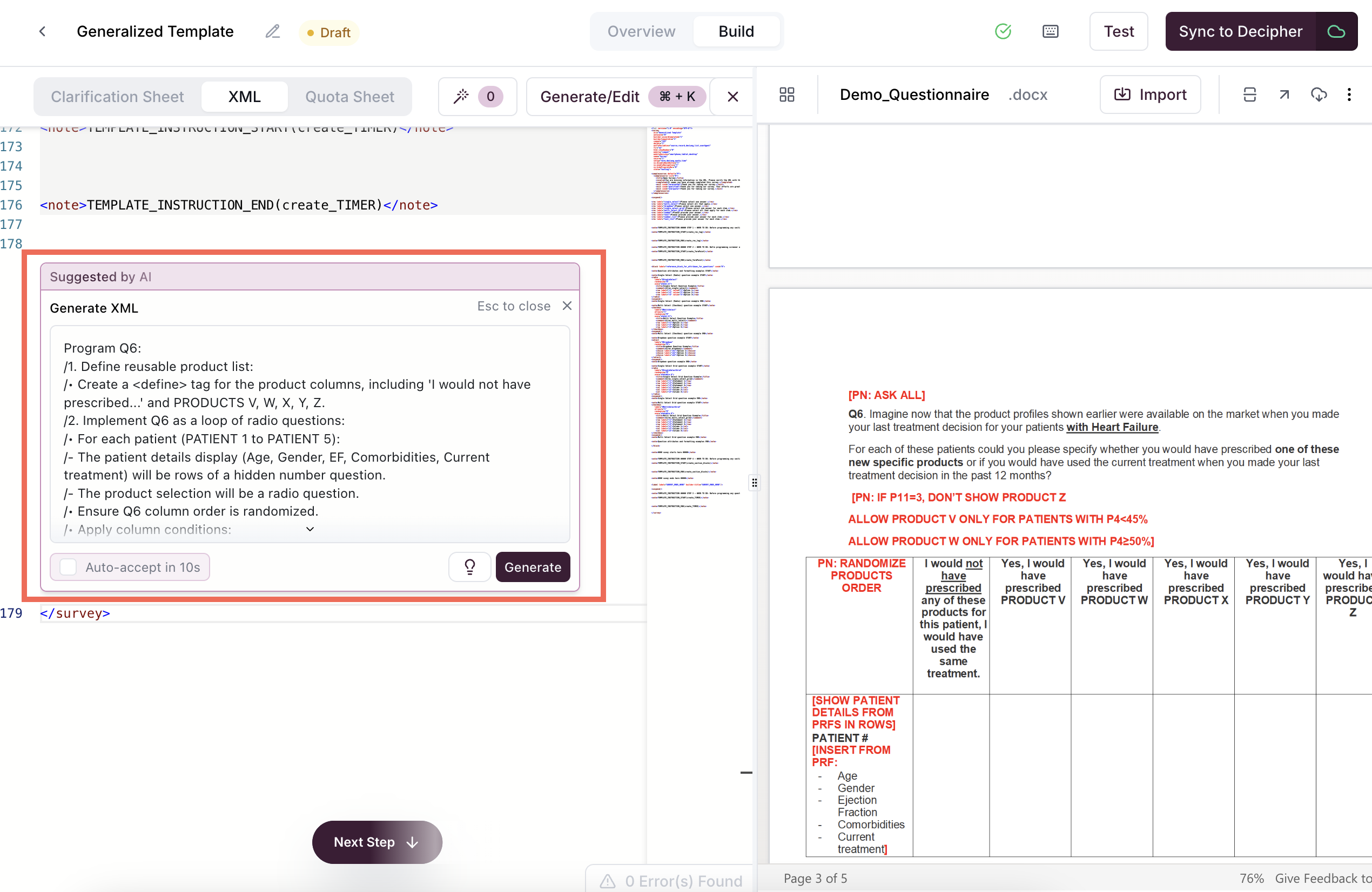
Task: Enable the Auto-accept in 10s checkbox
Action: click(x=68, y=567)
